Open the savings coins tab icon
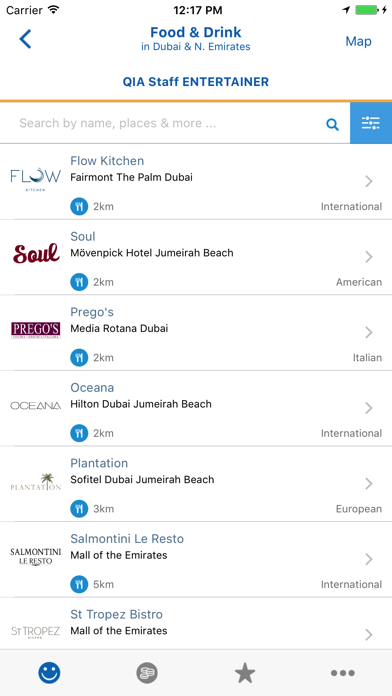The height and width of the screenshot is (696, 392). (147, 673)
